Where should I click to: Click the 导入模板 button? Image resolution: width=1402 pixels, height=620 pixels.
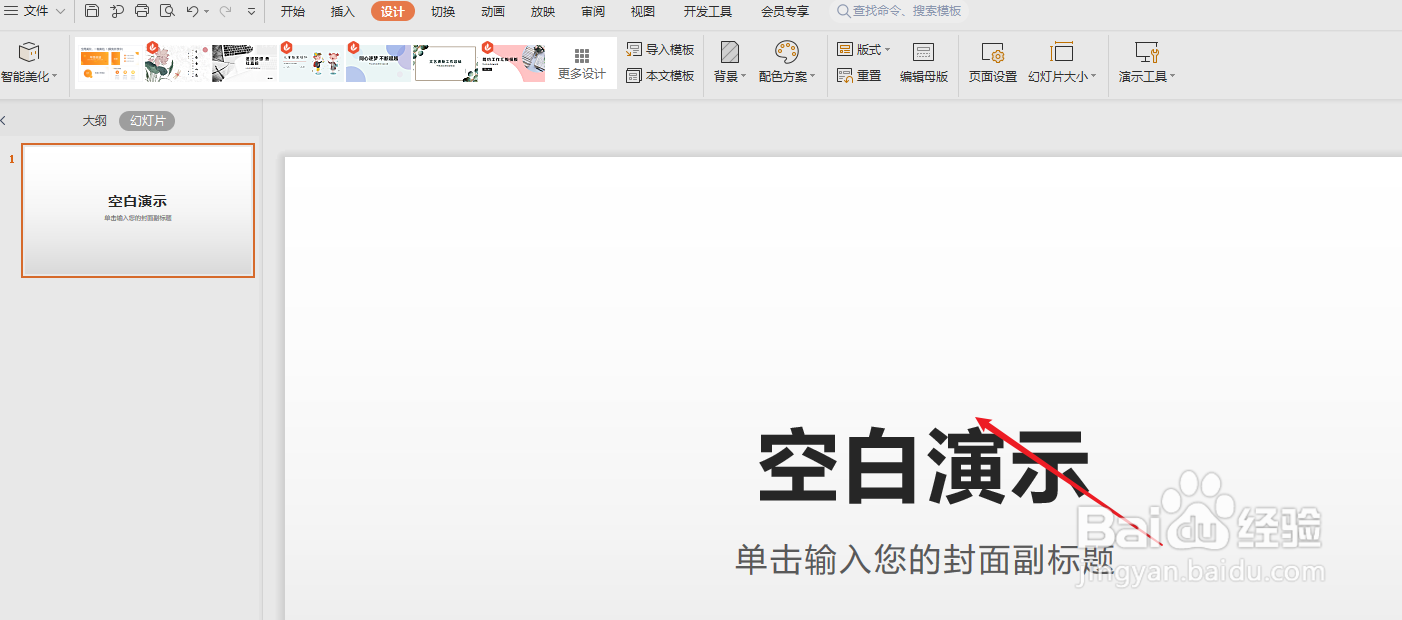(x=660, y=50)
